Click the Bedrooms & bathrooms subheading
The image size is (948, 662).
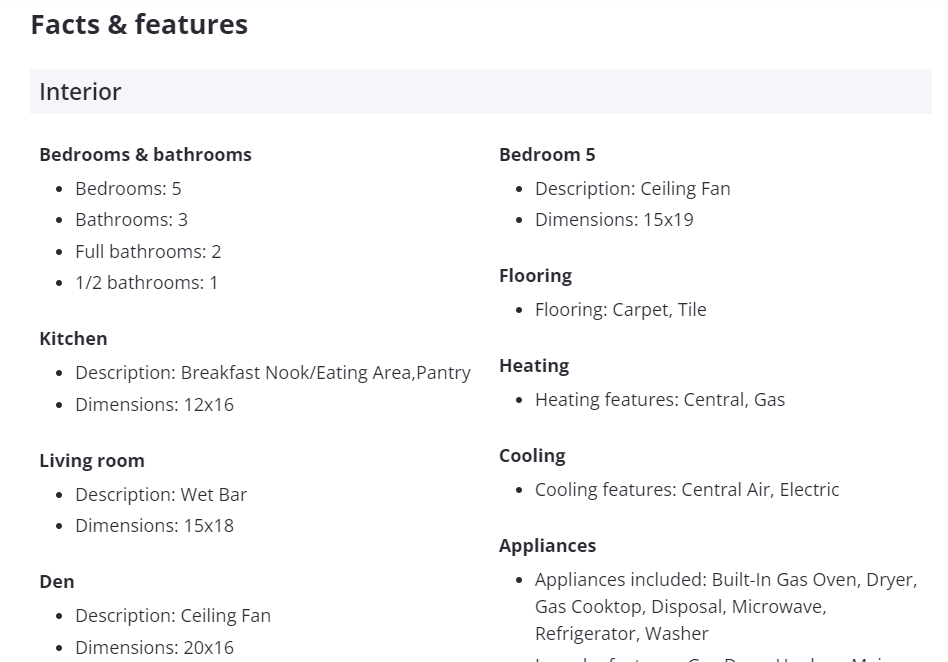145,155
